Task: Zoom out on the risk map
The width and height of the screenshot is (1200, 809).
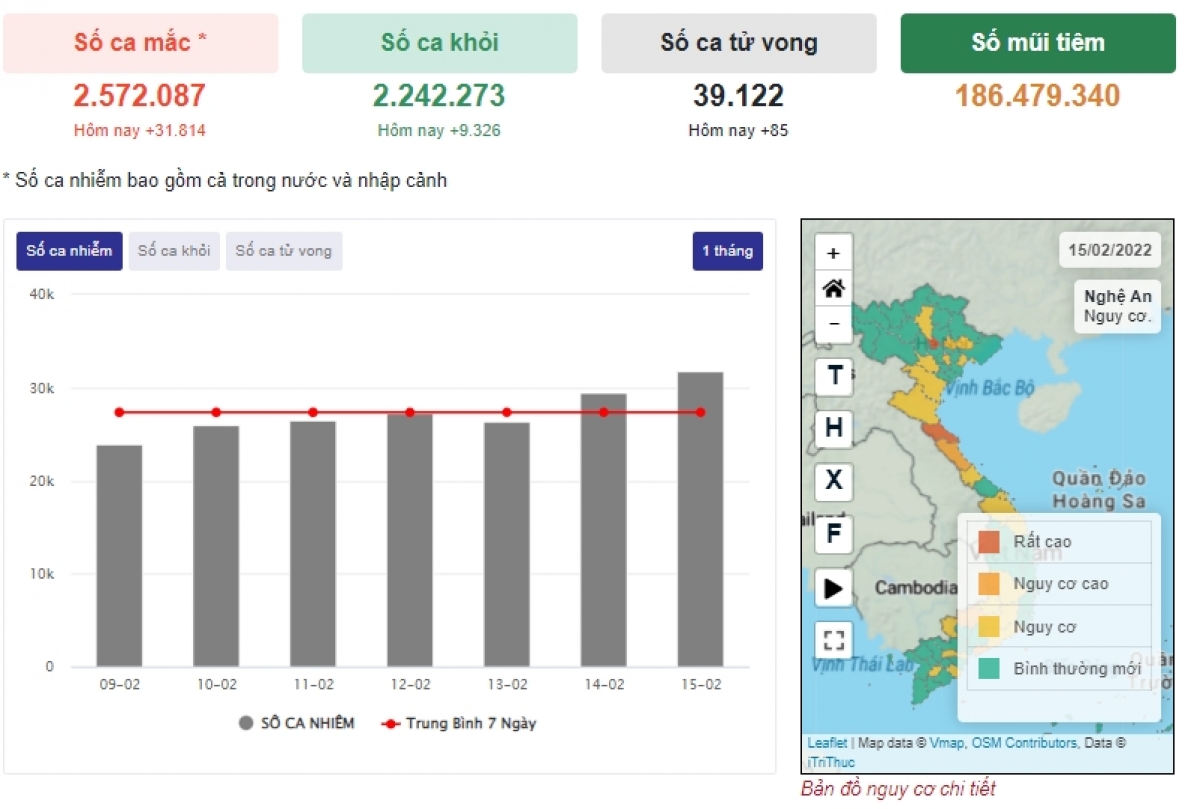Action: 833,325
